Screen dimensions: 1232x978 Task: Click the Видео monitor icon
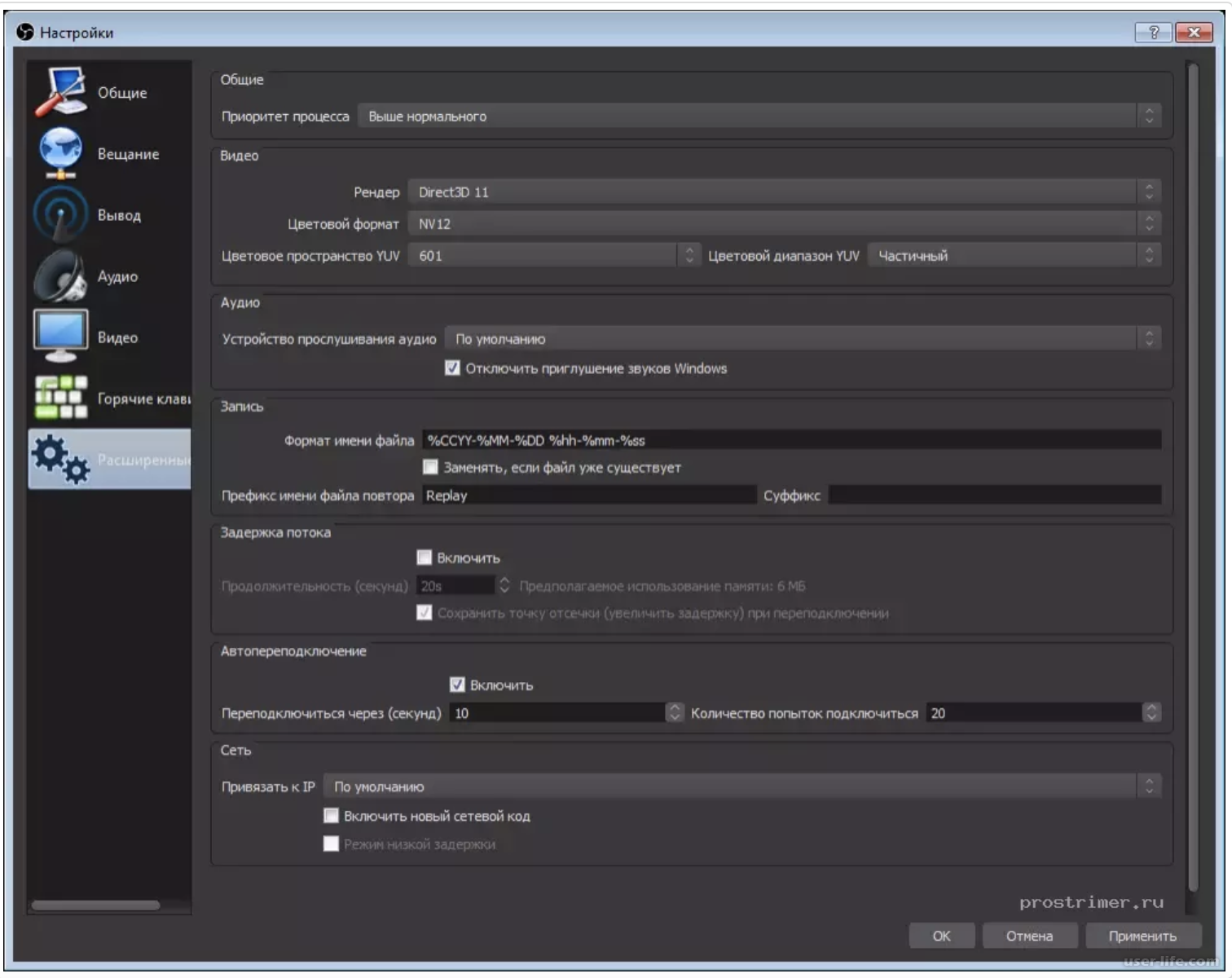point(60,337)
